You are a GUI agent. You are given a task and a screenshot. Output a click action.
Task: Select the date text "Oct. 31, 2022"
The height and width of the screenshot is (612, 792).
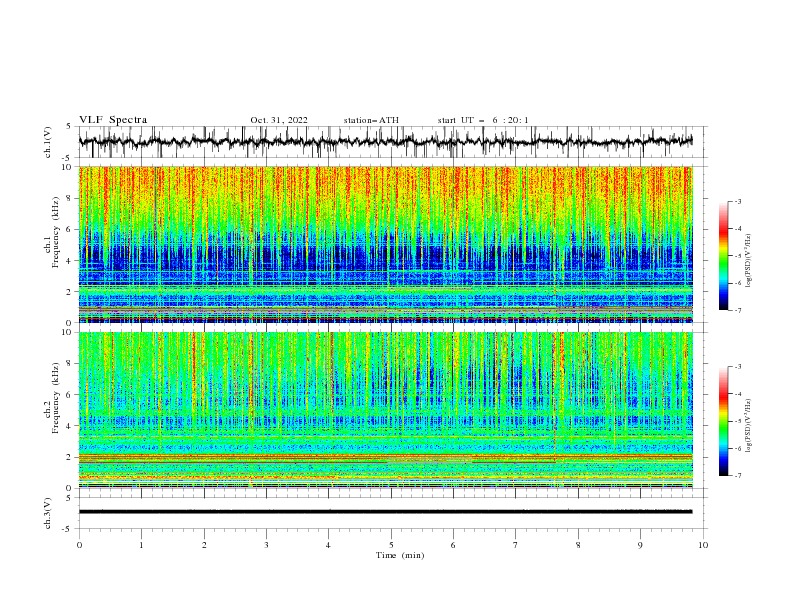coord(279,120)
